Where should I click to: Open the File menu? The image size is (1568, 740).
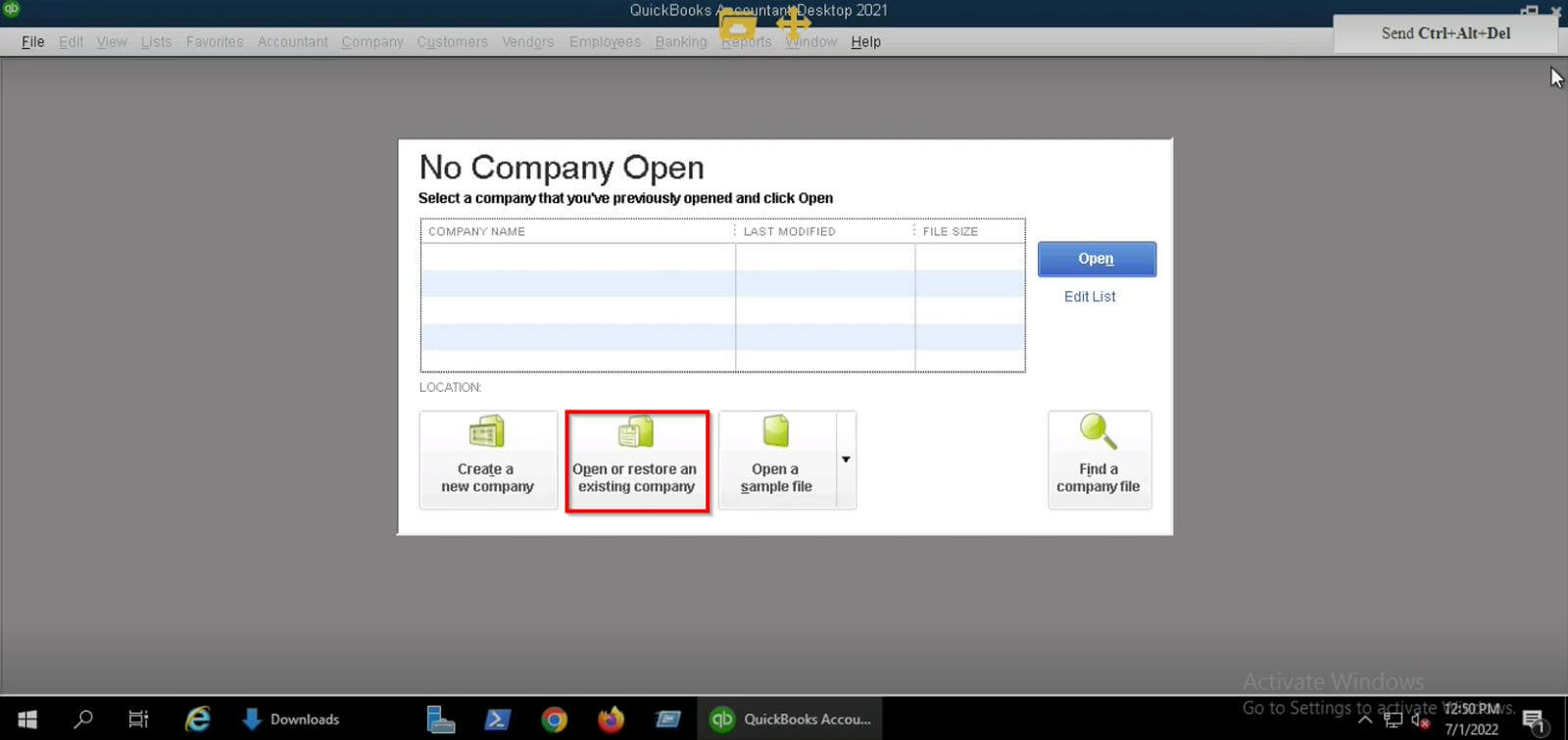tap(32, 42)
